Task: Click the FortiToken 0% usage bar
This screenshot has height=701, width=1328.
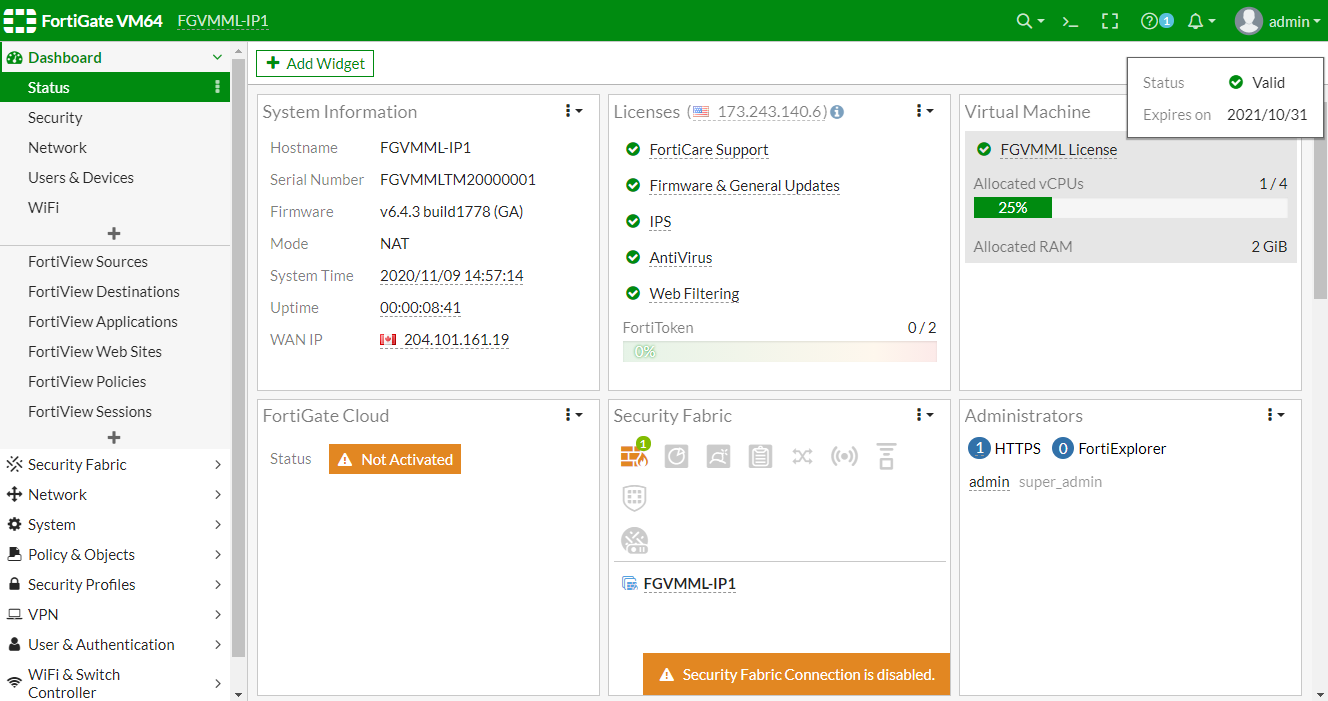Action: coord(780,352)
